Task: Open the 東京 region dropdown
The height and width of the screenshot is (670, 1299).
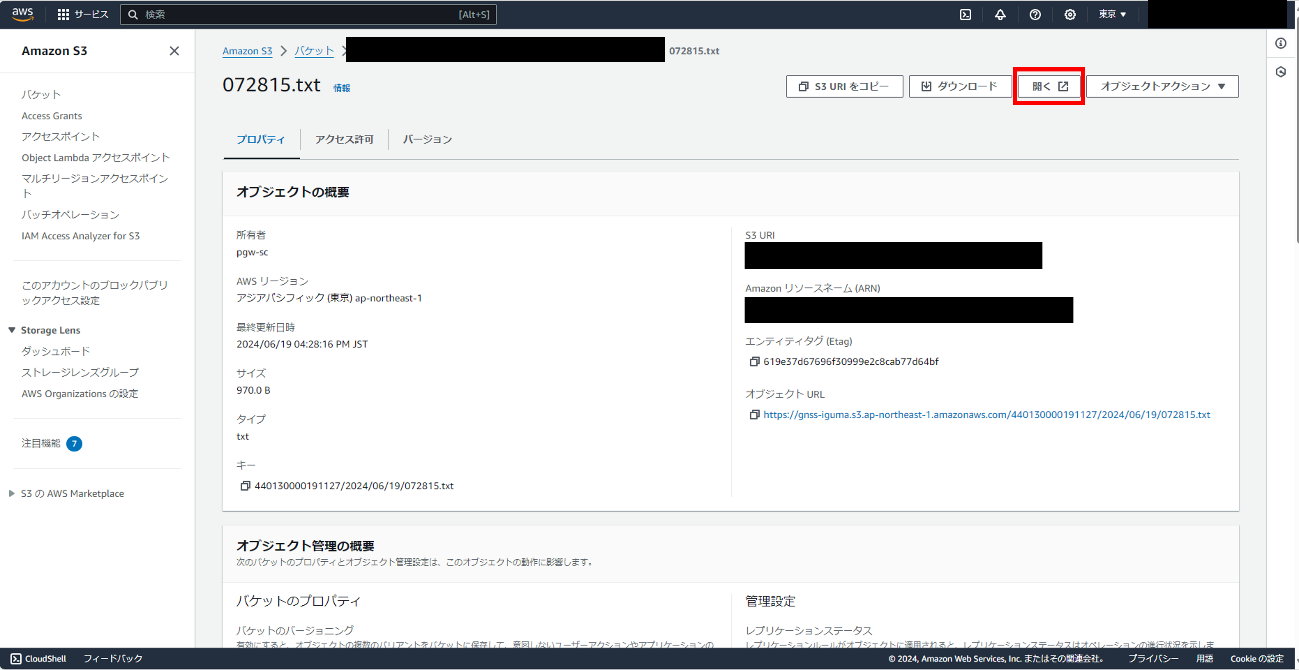Action: 1112,15
